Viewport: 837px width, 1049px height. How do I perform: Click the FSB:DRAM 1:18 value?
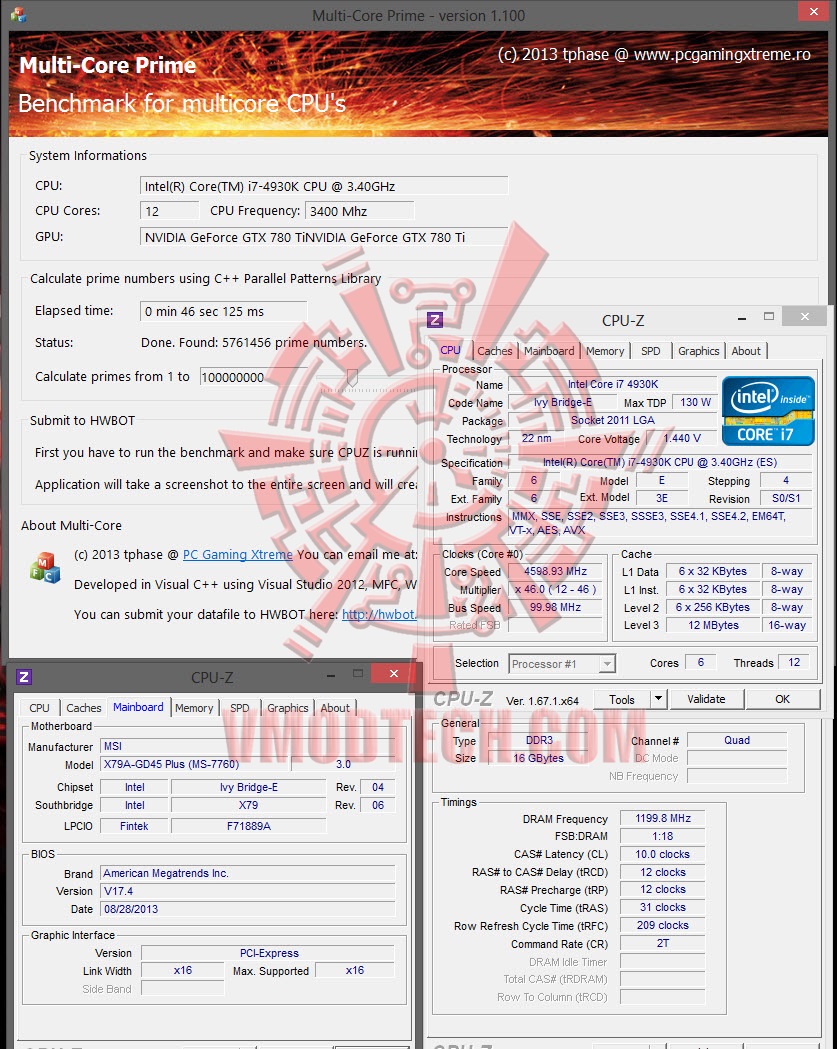(x=662, y=836)
